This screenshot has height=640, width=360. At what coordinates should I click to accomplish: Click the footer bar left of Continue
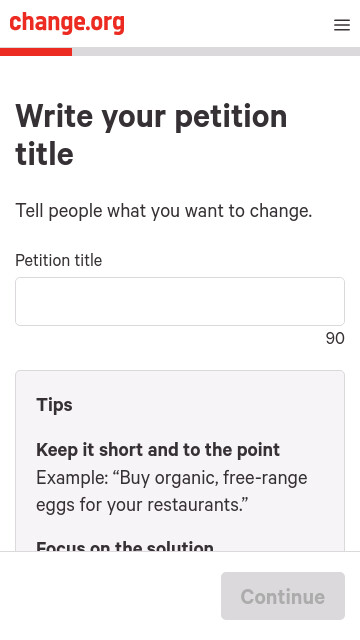coord(110,596)
